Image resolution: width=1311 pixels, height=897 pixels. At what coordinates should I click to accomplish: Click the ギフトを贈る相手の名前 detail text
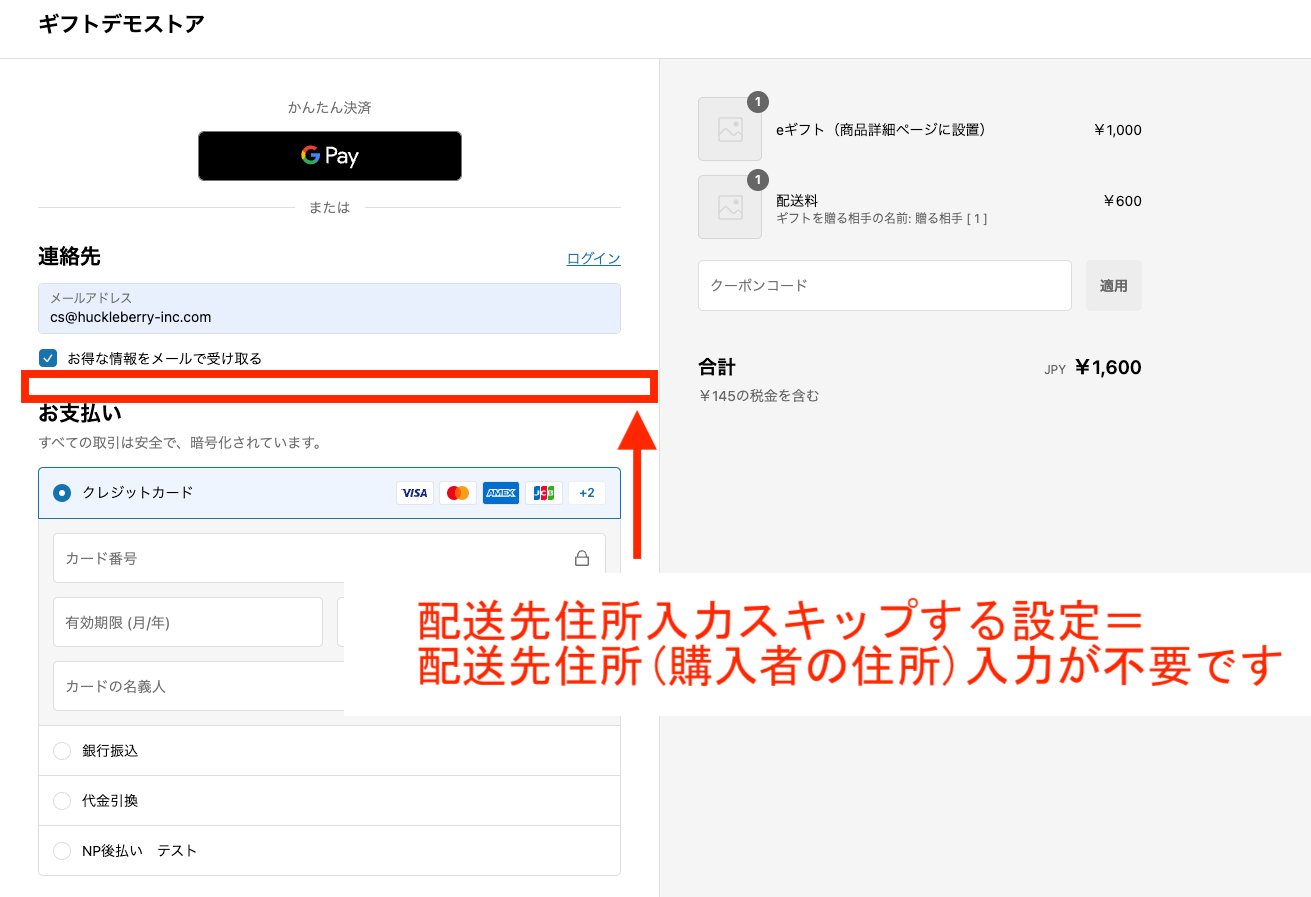[882, 218]
